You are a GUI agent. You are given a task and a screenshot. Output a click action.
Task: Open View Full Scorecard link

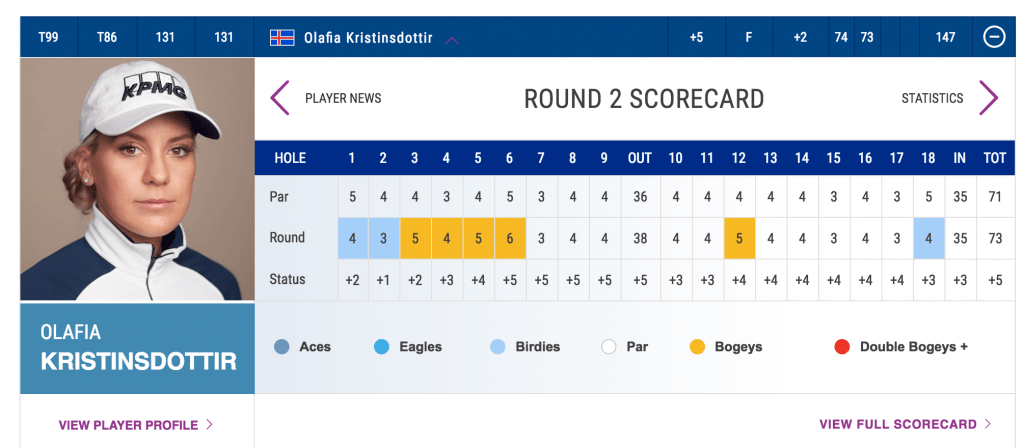coord(898,424)
